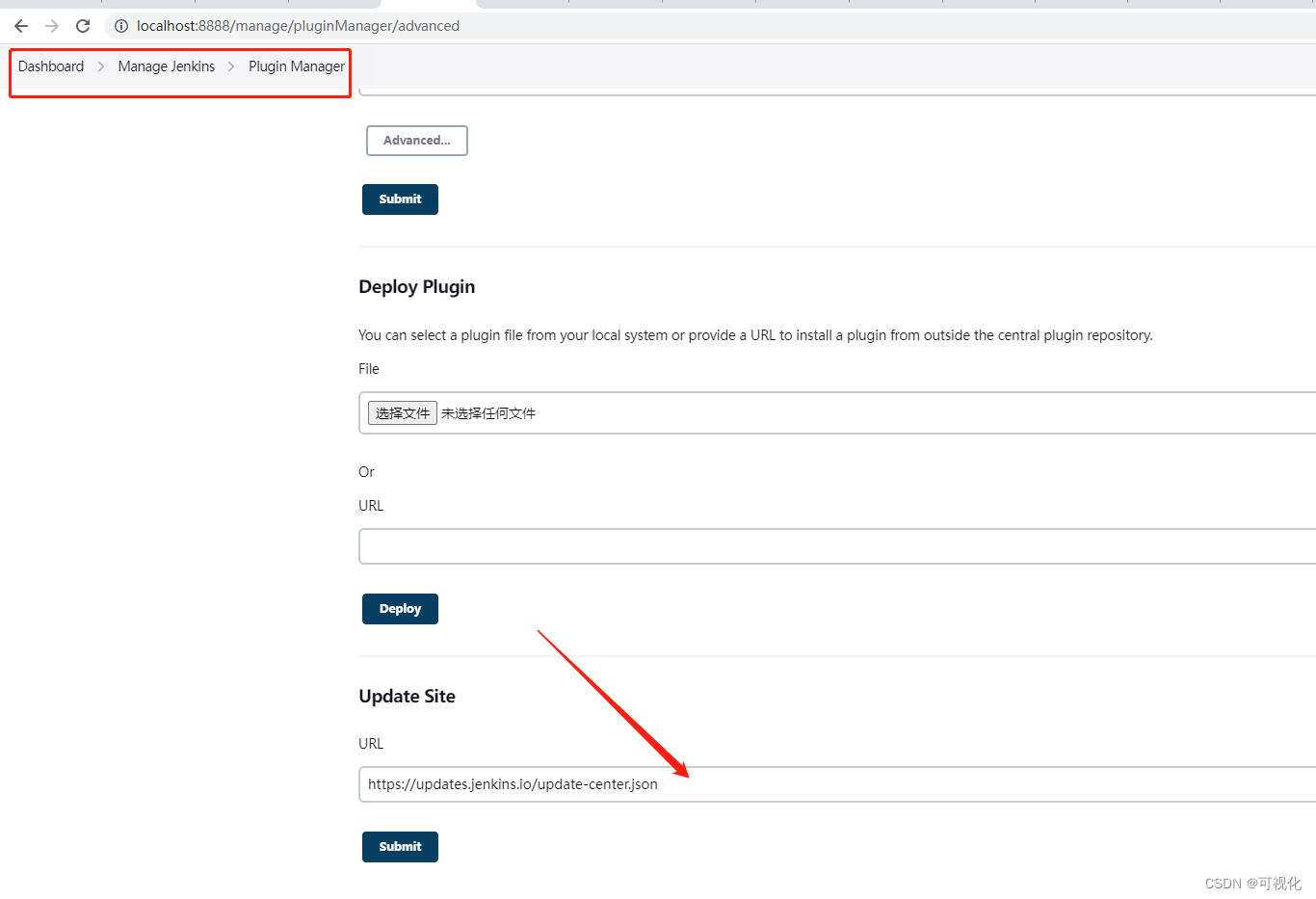Choose a plugin file with 选择文件 button
Viewport: 1316px width, 899px height.
point(403,413)
